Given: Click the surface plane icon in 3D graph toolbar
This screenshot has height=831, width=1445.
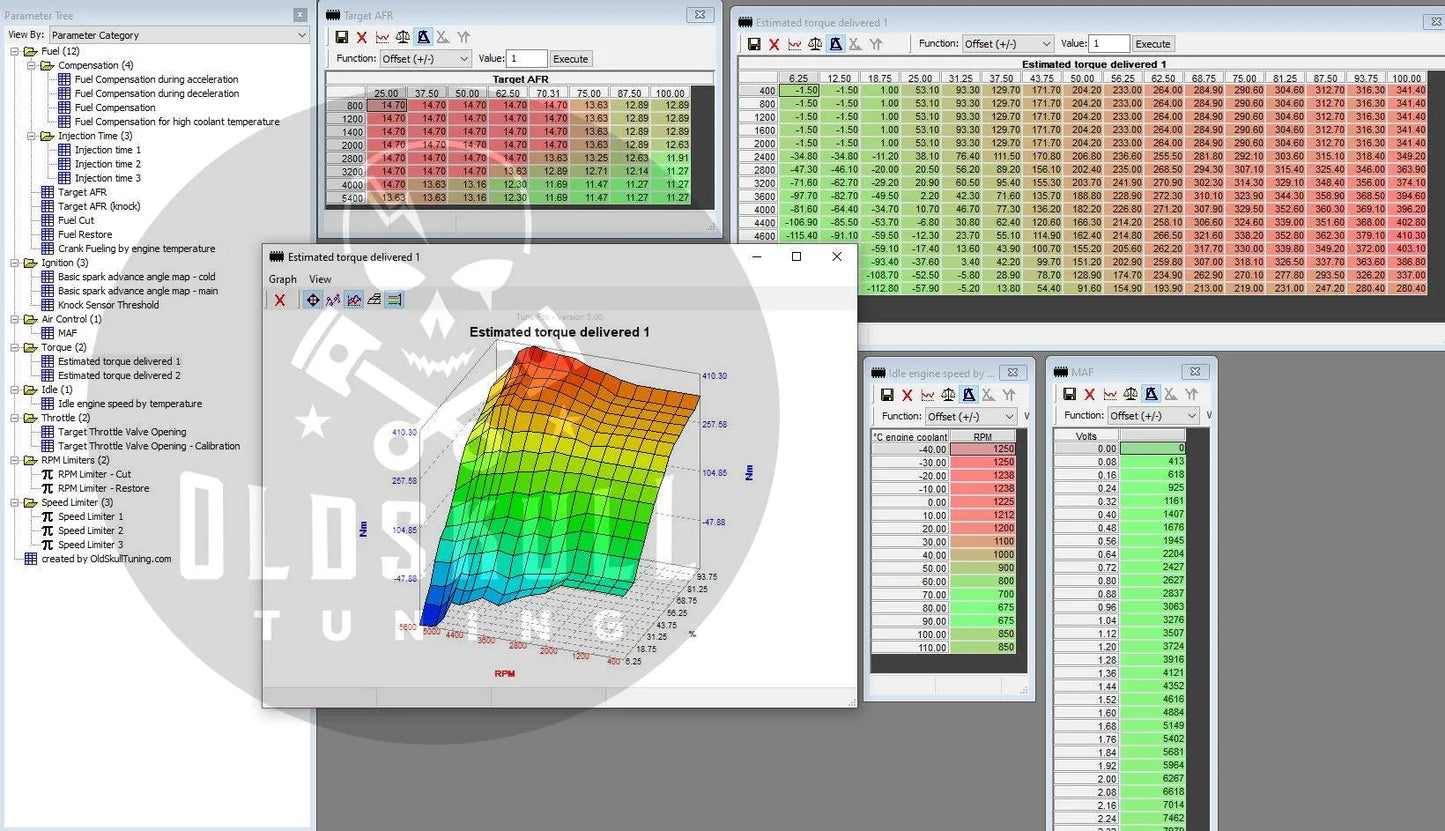Looking at the screenshot, I should click(x=374, y=300).
